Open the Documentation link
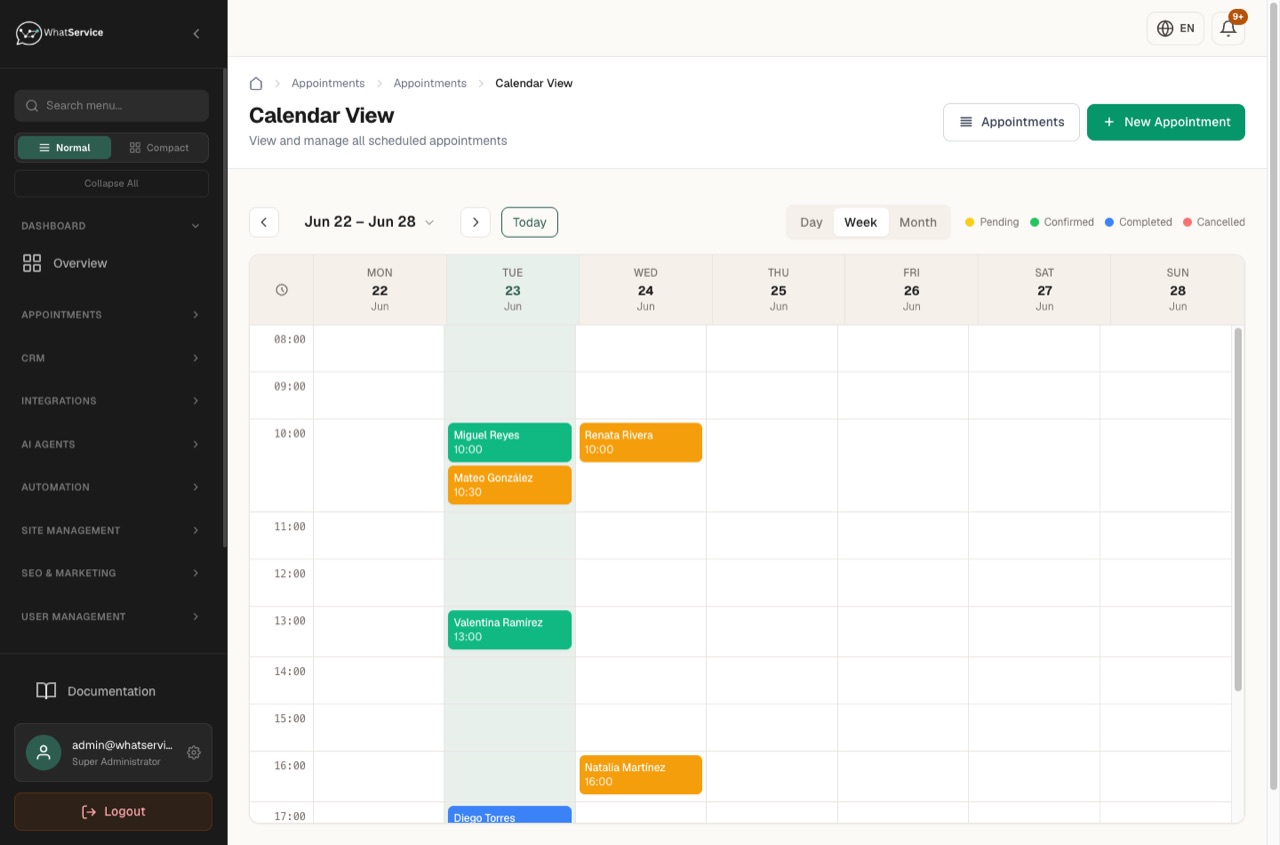Viewport: 1280px width, 845px height. tap(111, 691)
